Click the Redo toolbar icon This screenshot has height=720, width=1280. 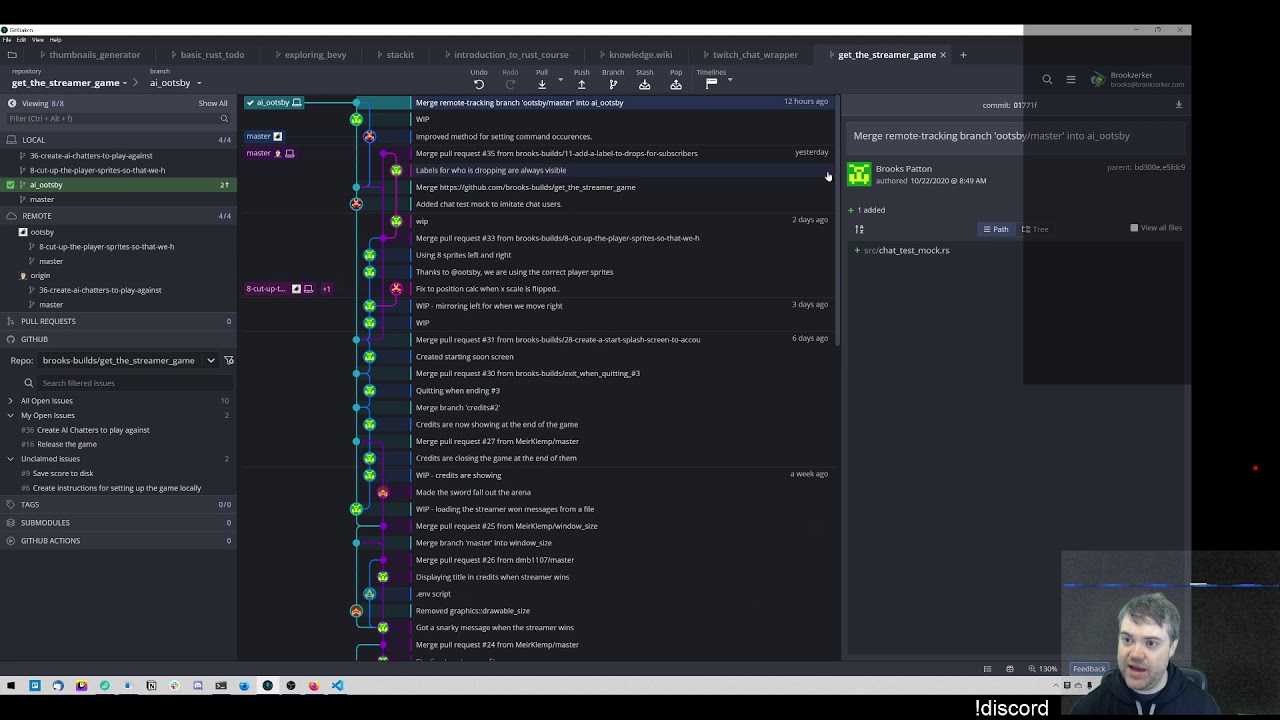coord(510,85)
